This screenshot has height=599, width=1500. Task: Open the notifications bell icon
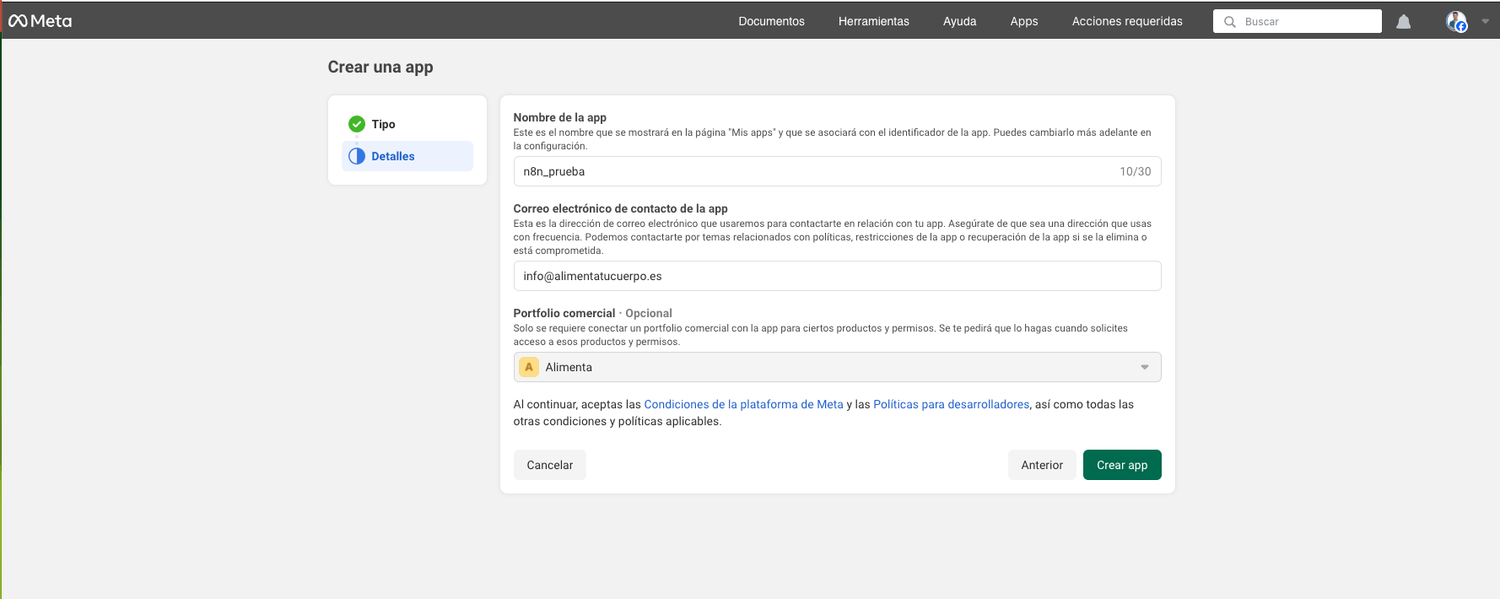(x=1403, y=22)
